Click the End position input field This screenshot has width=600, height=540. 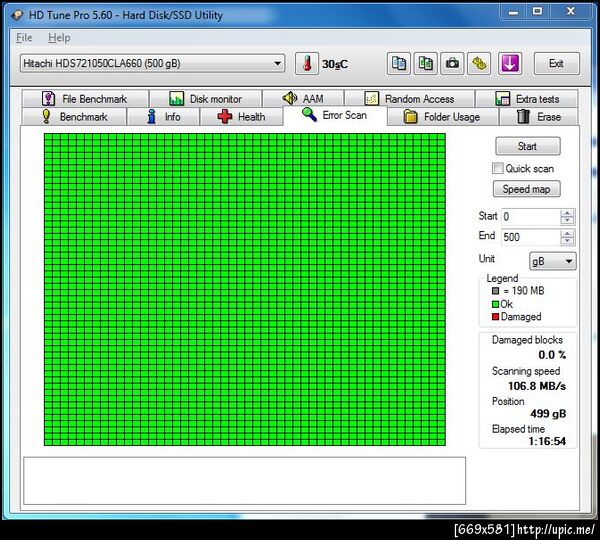[x=531, y=237]
